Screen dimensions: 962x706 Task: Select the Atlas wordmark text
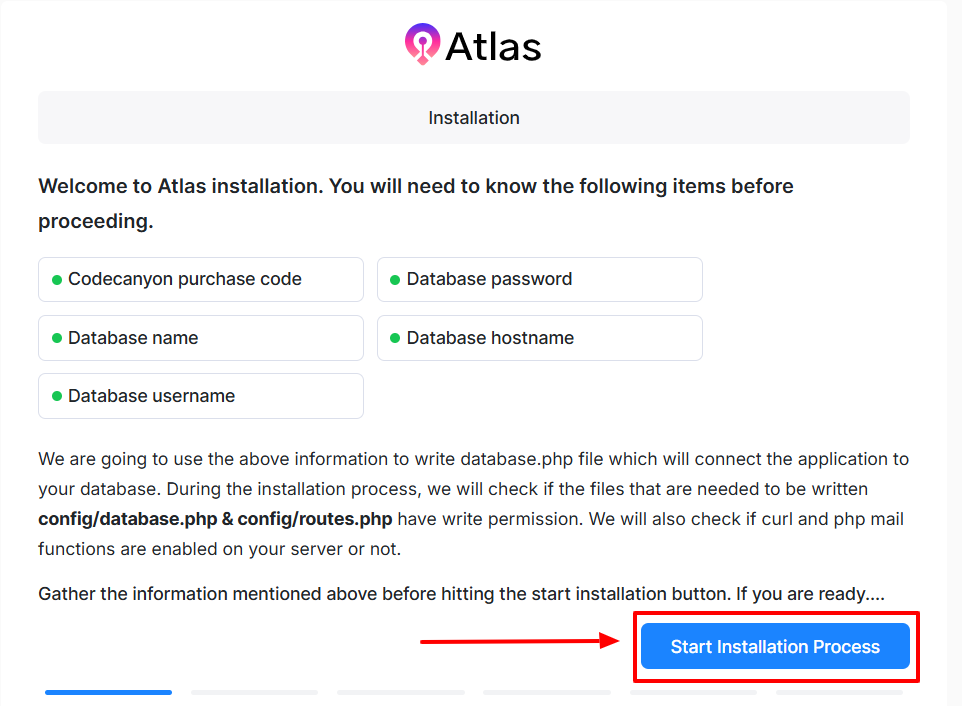pos(493,46)
